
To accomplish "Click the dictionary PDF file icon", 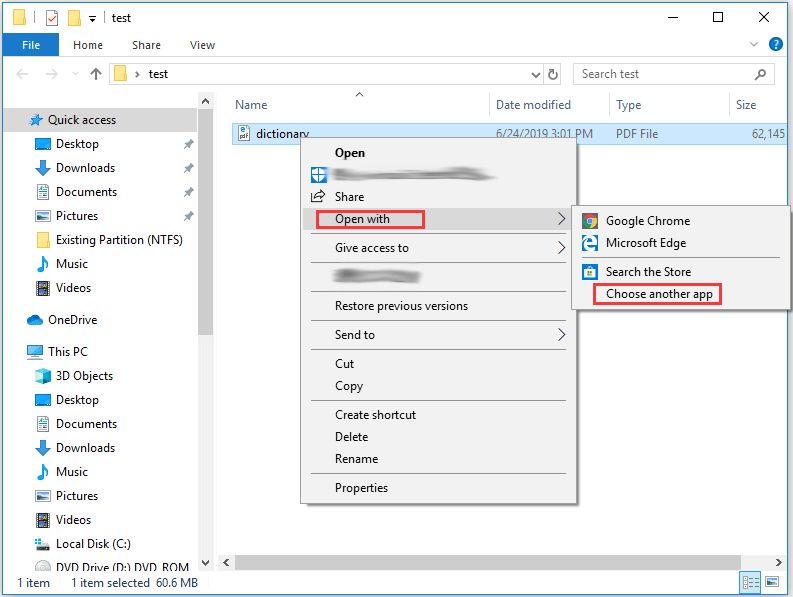I will click(x=244, y=134).
